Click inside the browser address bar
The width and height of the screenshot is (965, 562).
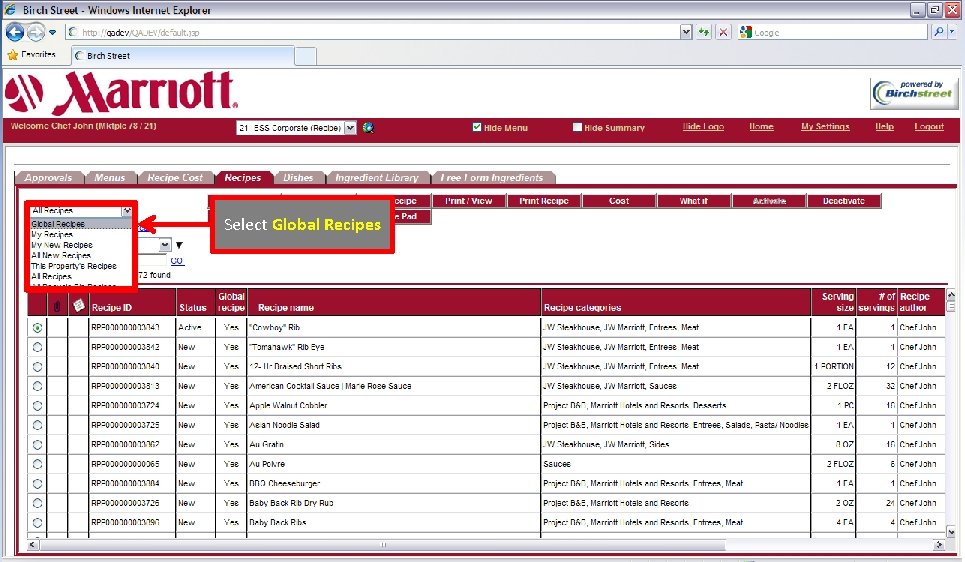[x=372, y=32]
